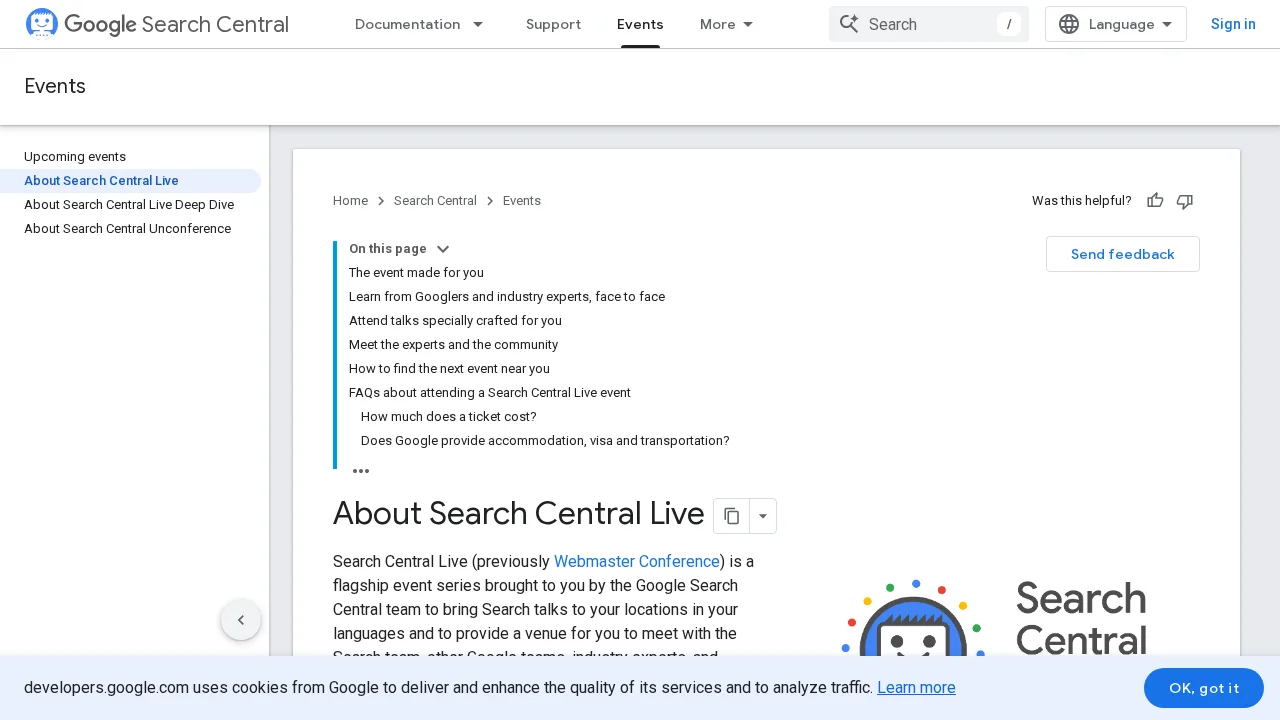Click the search magnifier icon
Image resolution: width=1280 pixels, height=720 pixels.
pyautogui.click(x=849, y=24)
